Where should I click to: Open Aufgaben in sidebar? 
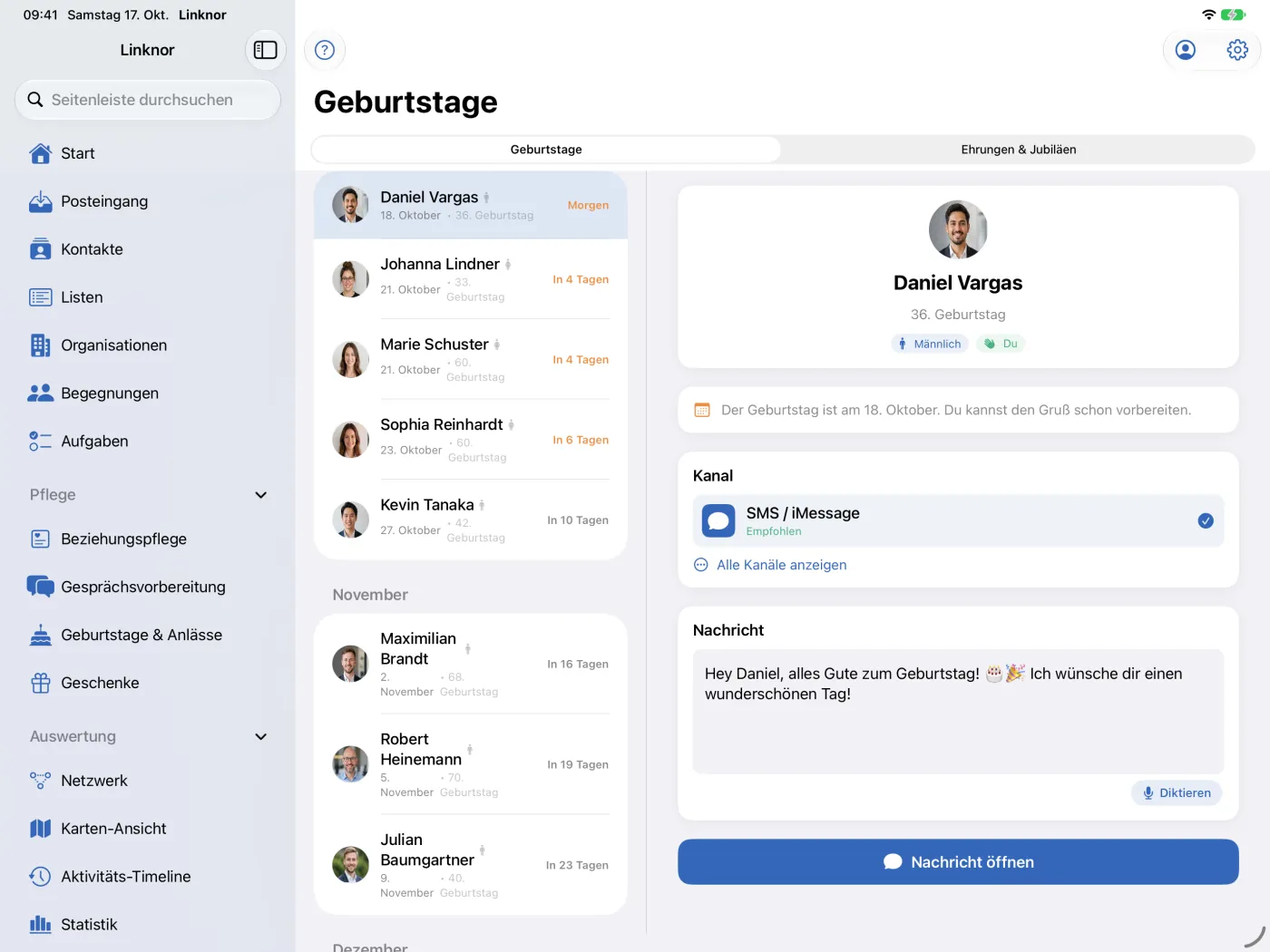pos(148,442)
